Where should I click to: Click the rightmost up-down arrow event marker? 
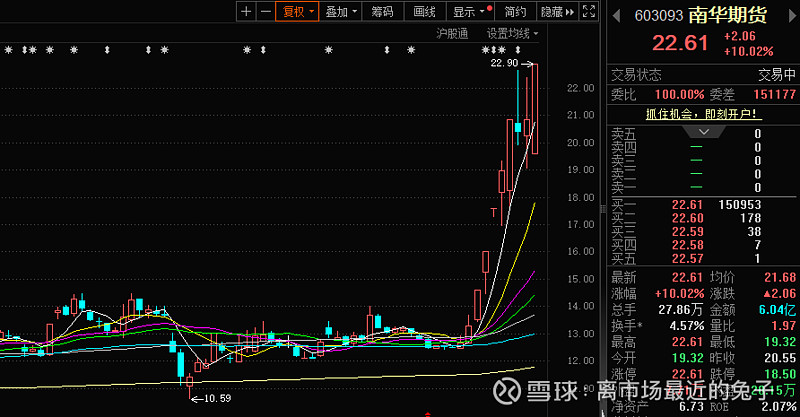[x=518, y=50]
